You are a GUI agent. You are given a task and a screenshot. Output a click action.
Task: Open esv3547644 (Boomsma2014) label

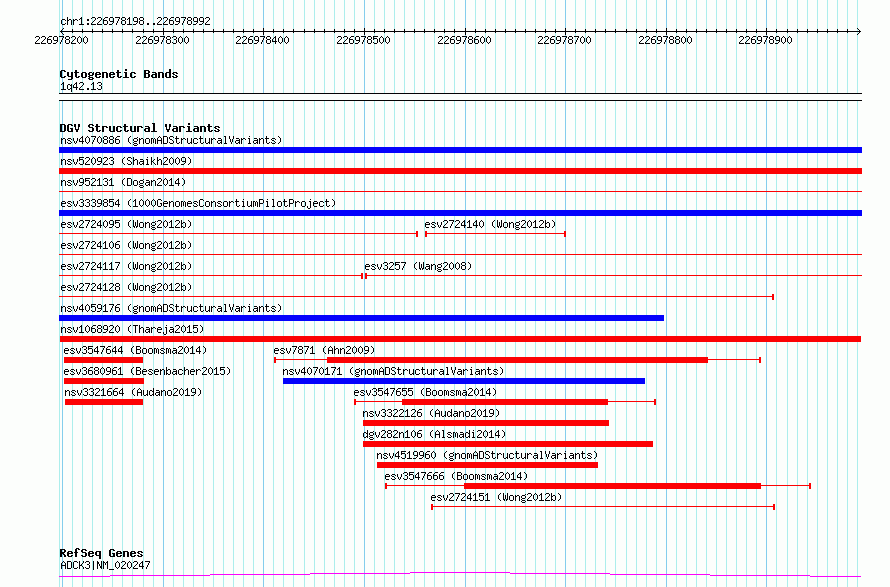pyautogui.click(x=135, y=350)
